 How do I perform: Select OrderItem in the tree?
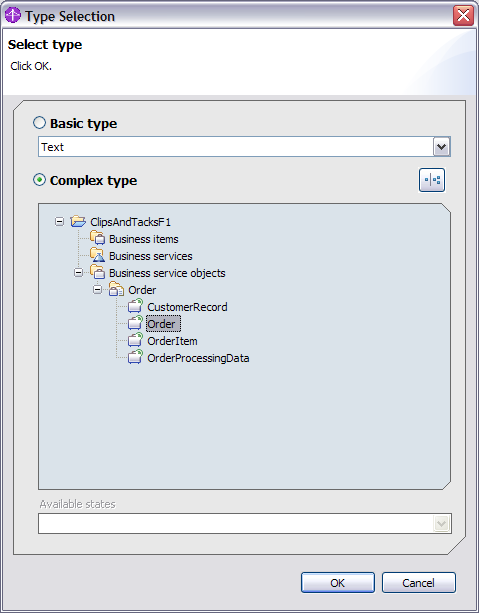(x=172, y=341)
